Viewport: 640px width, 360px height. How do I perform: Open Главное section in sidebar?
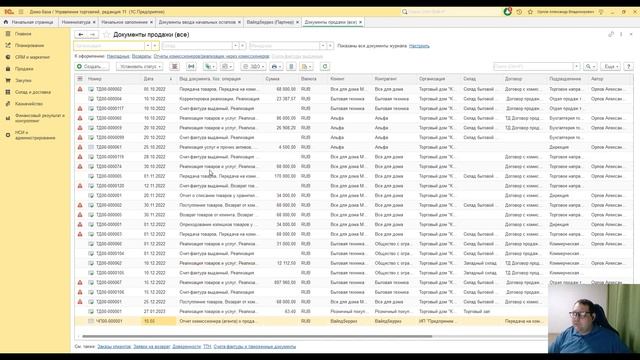pos(23,34)
